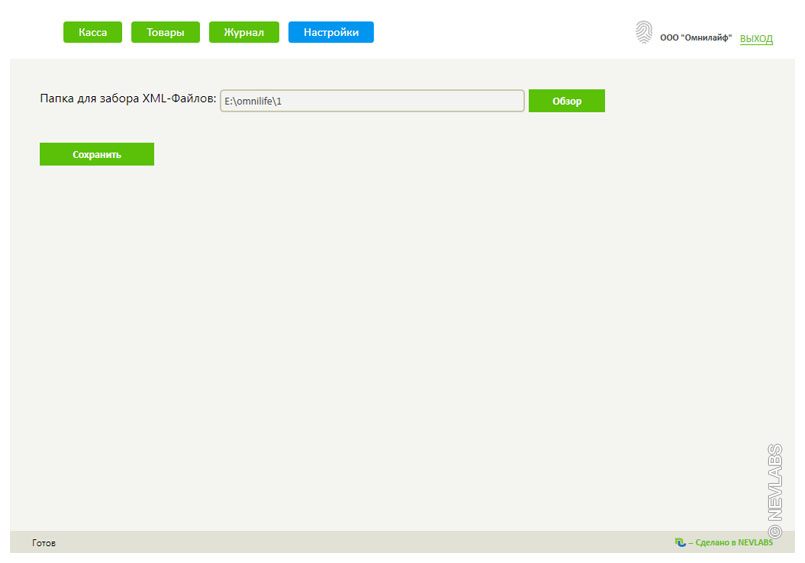Log out using the ВЫХОД link
The height and width of the screenshot is (563, 805).
[756, 38]
